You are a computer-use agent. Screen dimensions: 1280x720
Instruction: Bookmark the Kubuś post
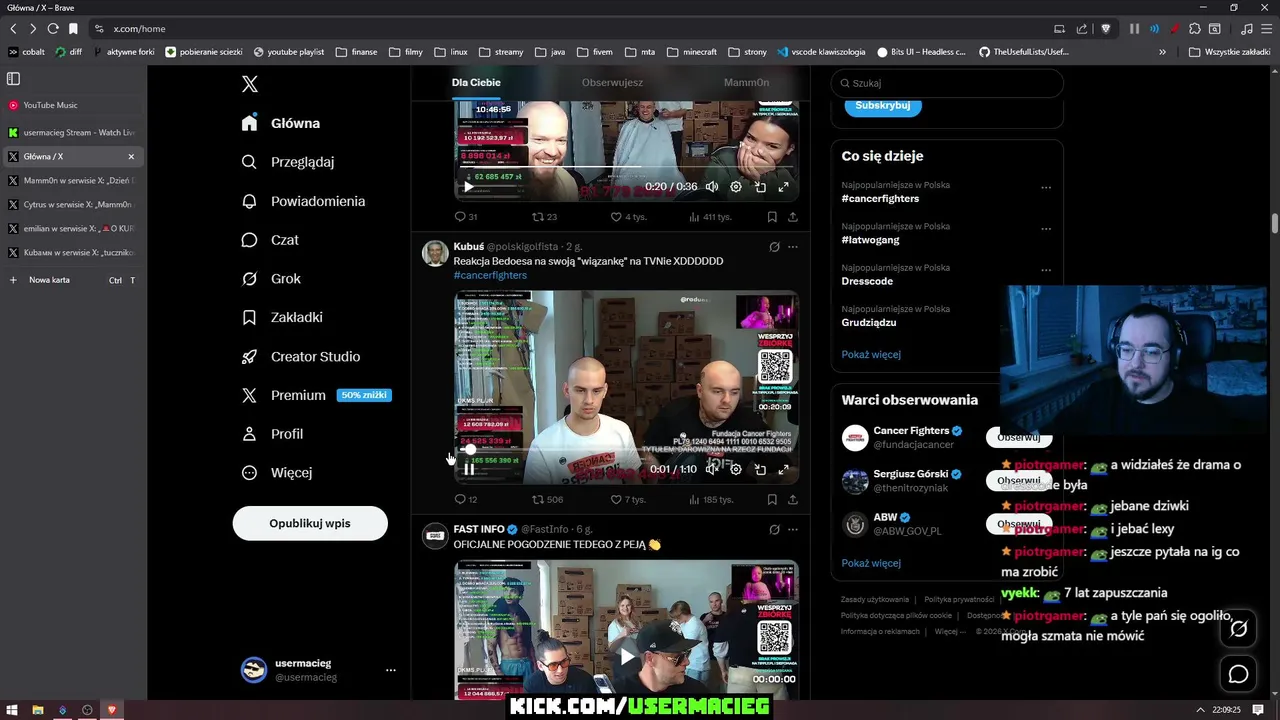[x=772, y=499]
